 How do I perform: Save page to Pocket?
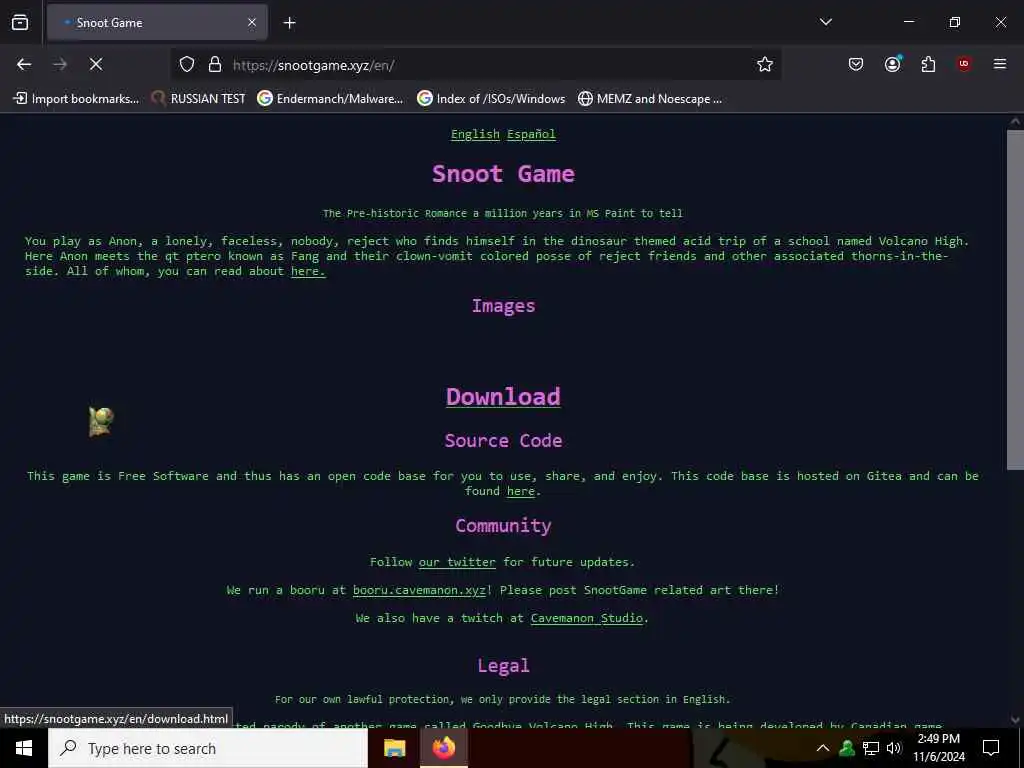(856, 64)
